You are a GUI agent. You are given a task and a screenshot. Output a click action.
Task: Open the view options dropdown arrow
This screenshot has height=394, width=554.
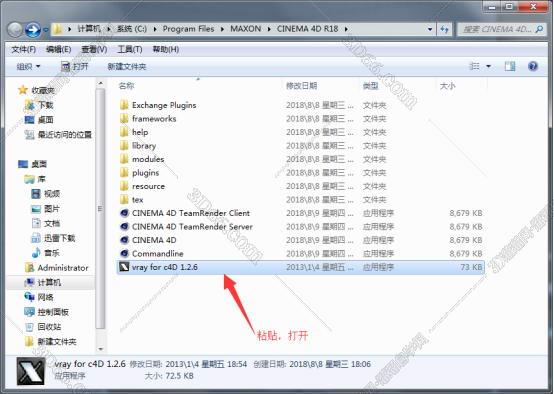[x=488, y=66]
